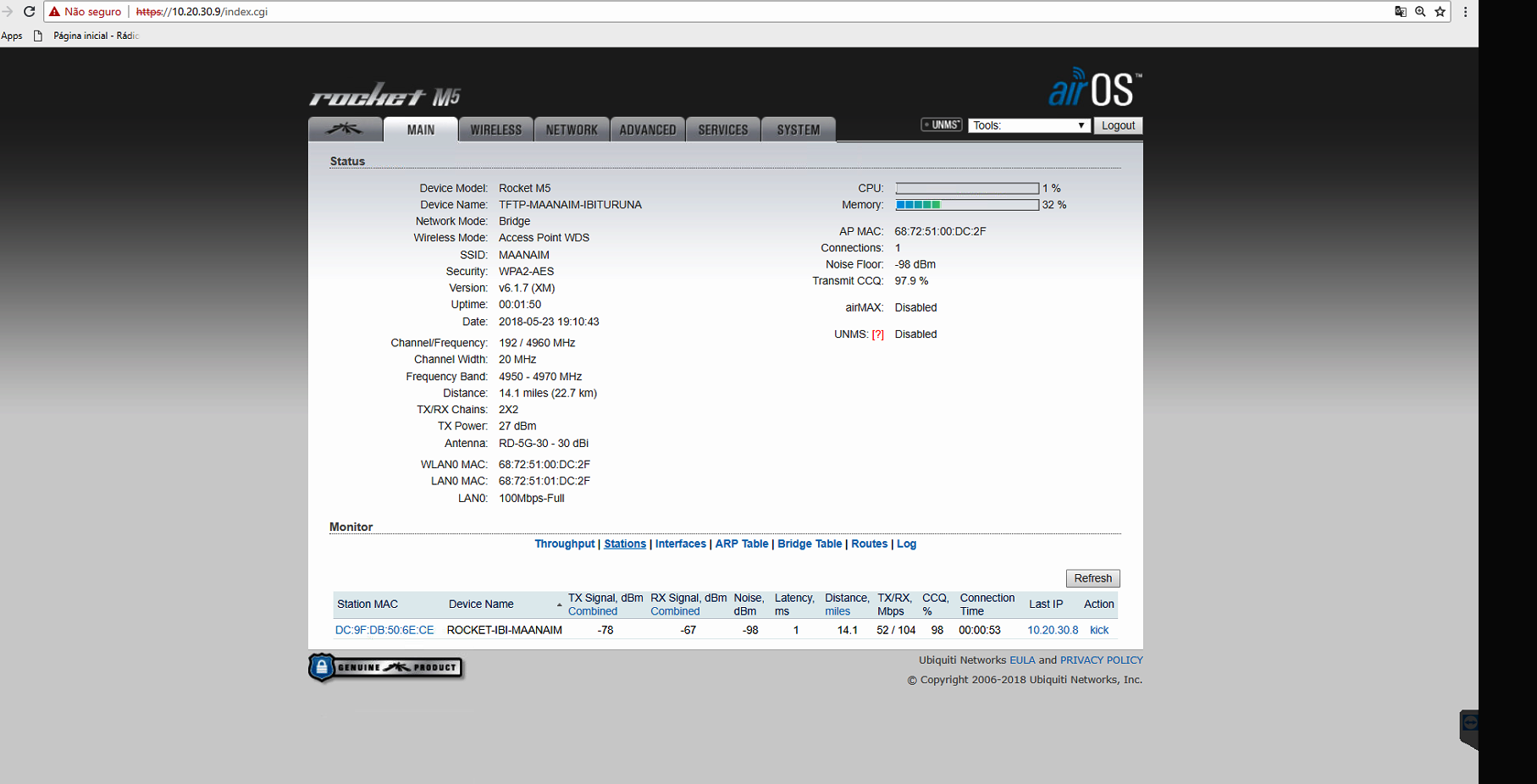Open the Apps bookmarks shortcut
The width and height of the screenshot is (1537, 784).
pyautogui.click(x=12, y=36)
